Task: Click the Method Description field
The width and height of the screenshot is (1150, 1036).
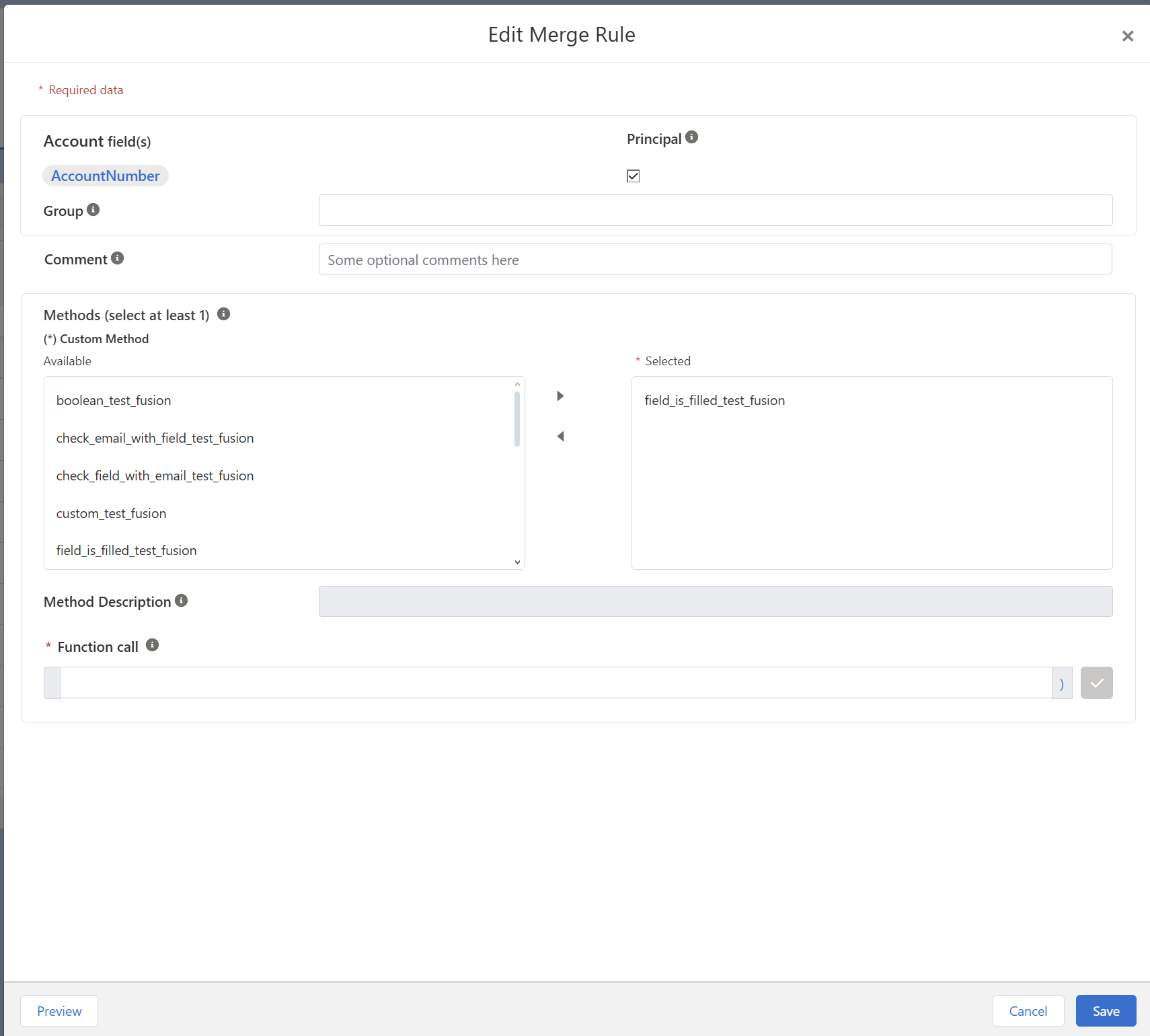Action: pos(716,601)
